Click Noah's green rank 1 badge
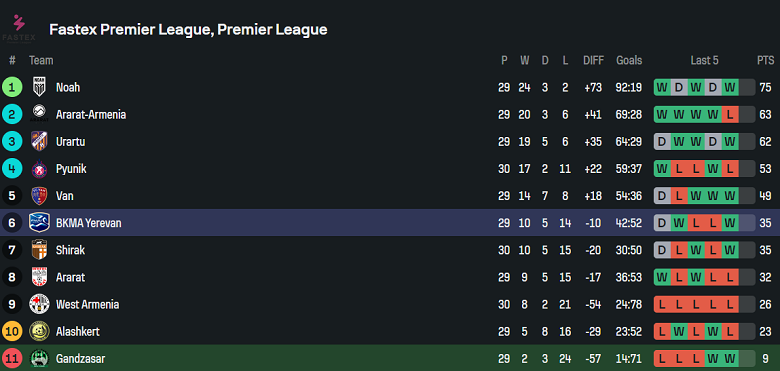Image resolution: width=780 pixels, height=371 pixels. 12,87
